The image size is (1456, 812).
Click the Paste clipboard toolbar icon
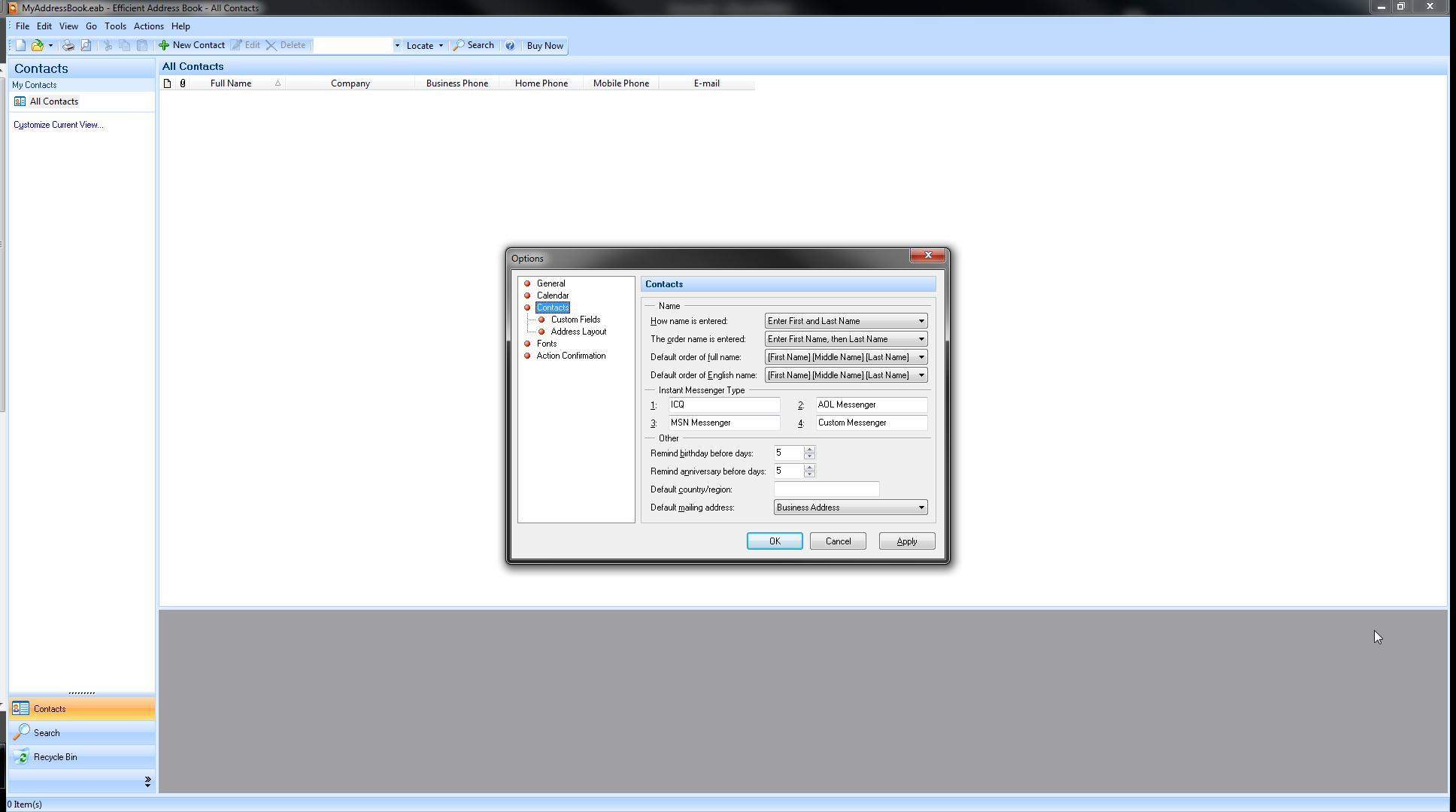click(141, 45)
